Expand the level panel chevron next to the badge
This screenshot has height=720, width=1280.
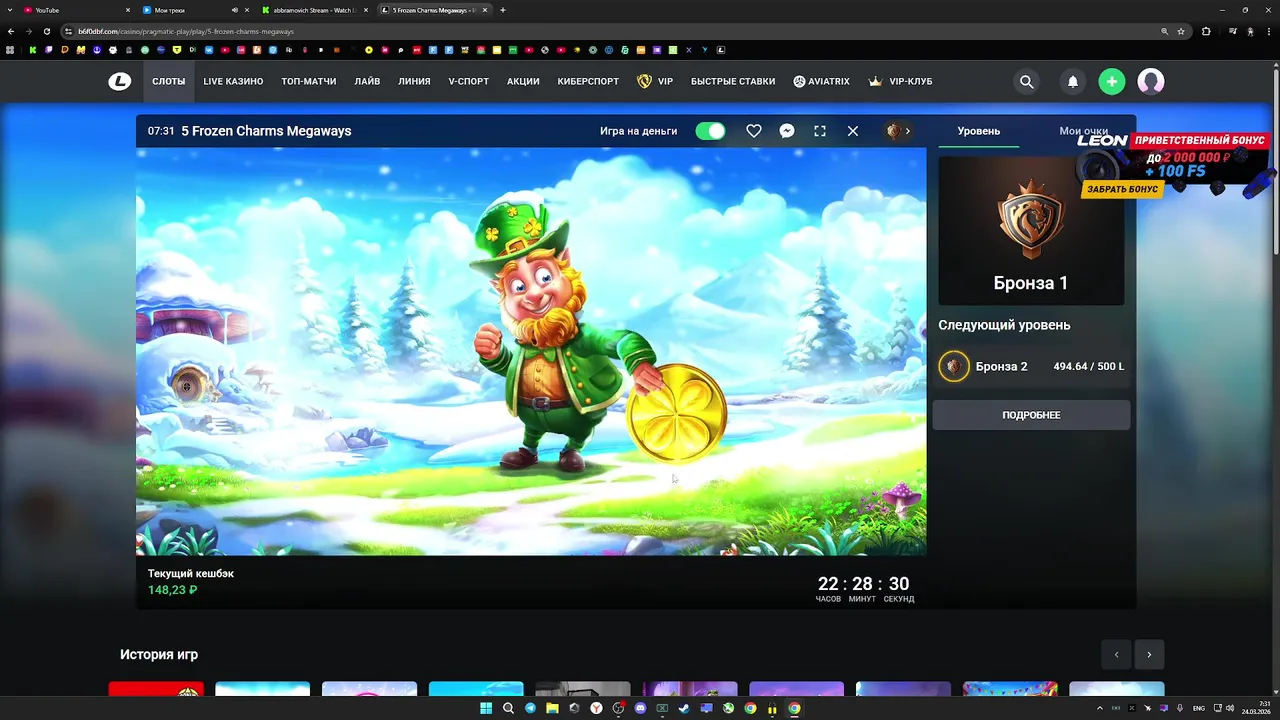pos(908,131)
